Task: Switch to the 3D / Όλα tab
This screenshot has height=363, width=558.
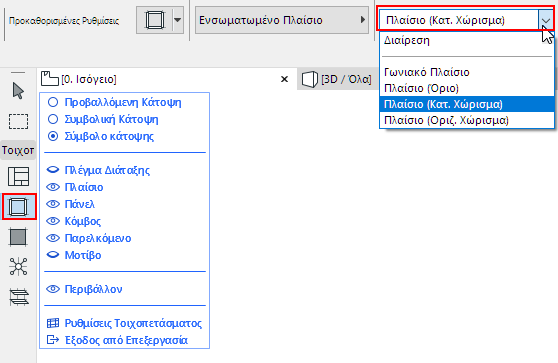Action: pyautogui.click(x=336, y=79)
